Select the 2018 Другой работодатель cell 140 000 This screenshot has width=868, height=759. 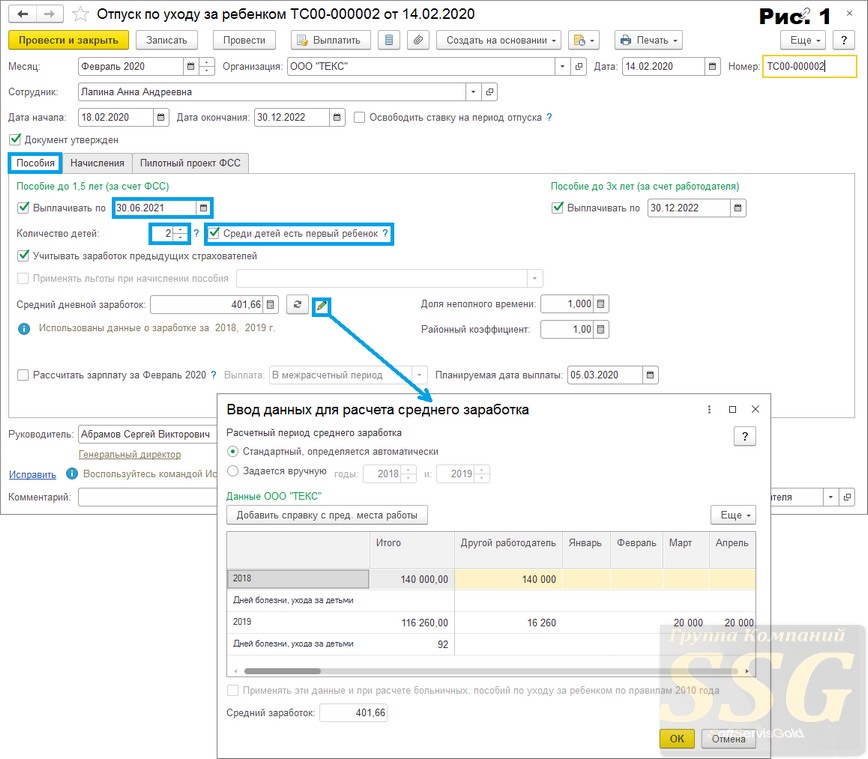pos(508,579)
